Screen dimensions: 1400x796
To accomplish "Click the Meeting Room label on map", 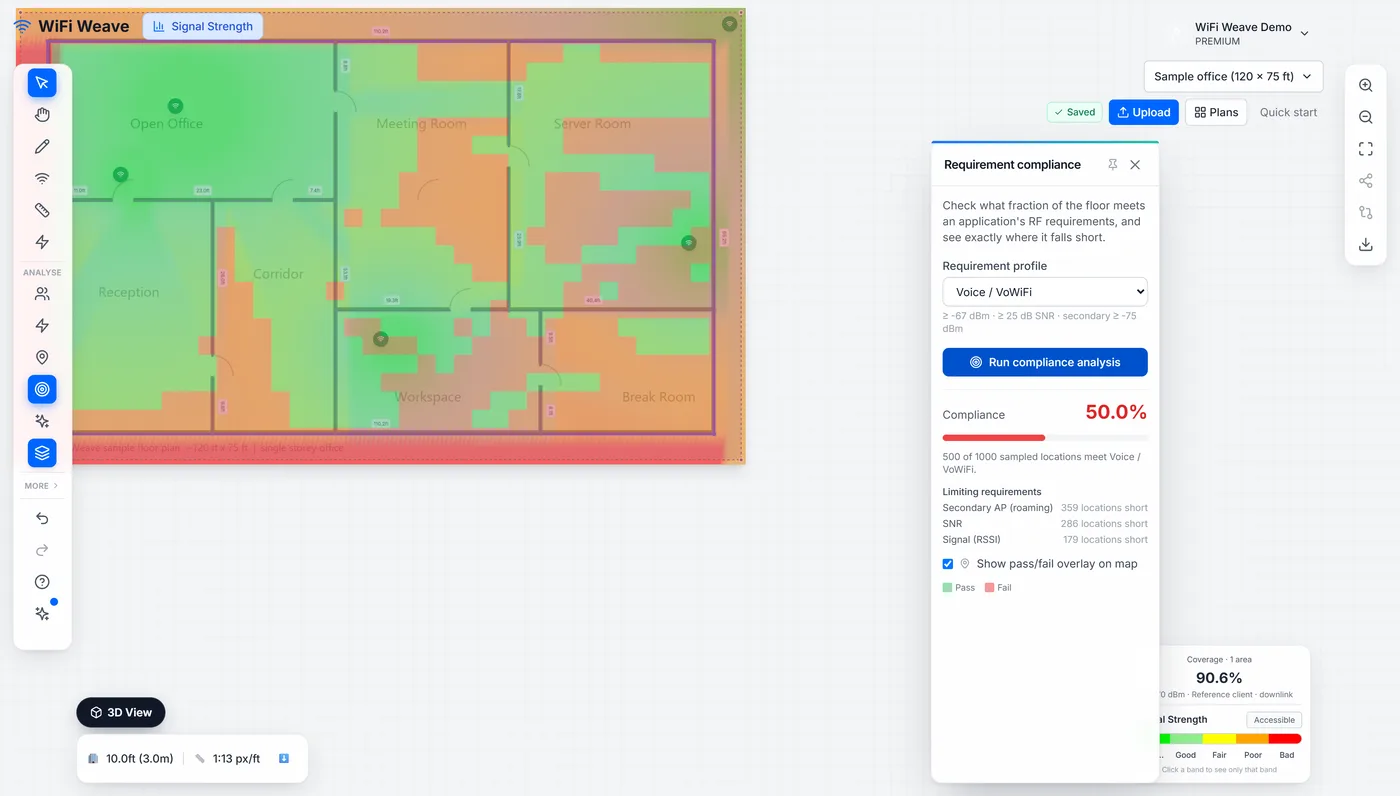I will pos(421,124).
